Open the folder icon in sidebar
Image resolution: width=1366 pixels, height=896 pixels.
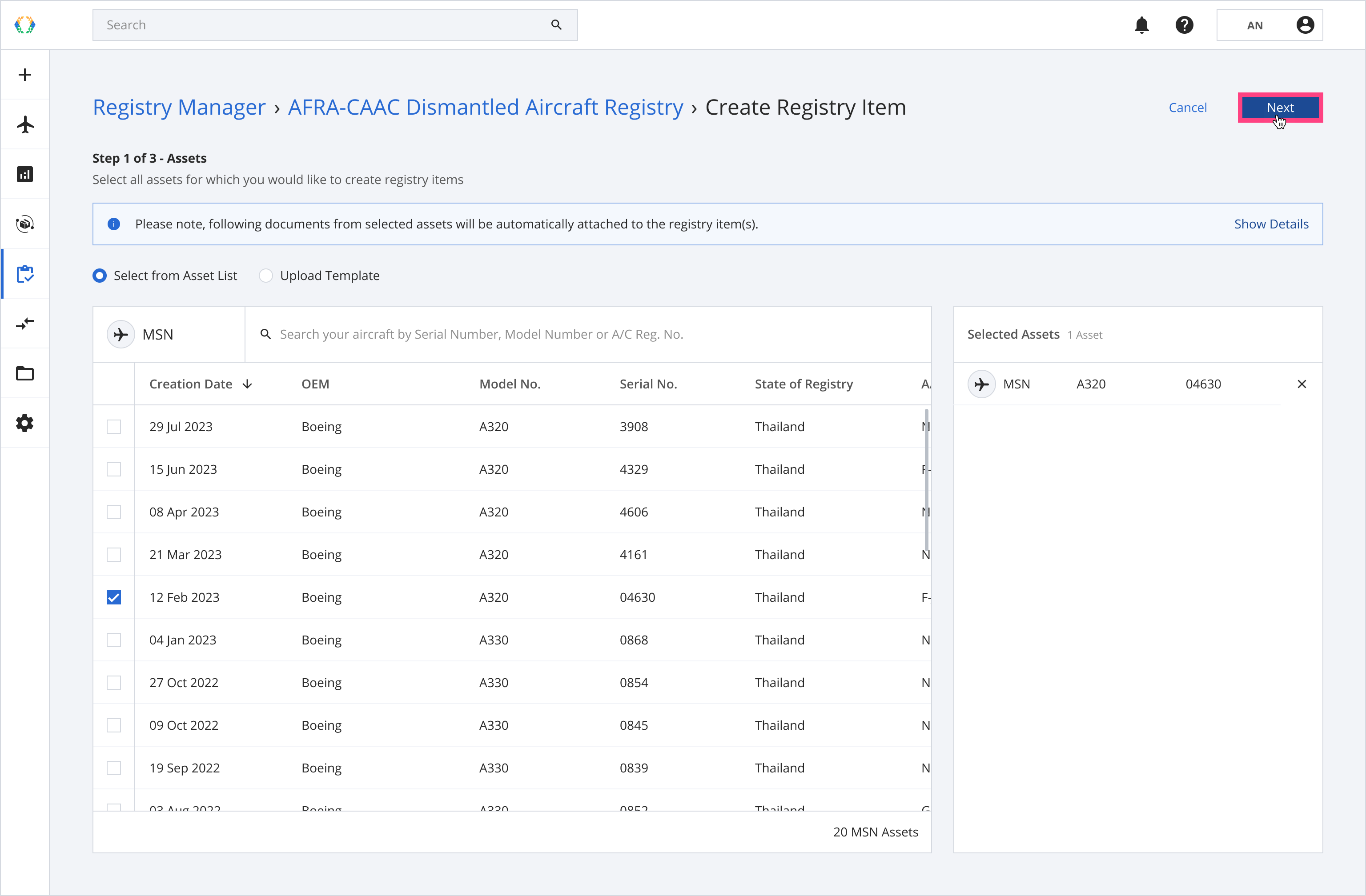tap(25, 373)
